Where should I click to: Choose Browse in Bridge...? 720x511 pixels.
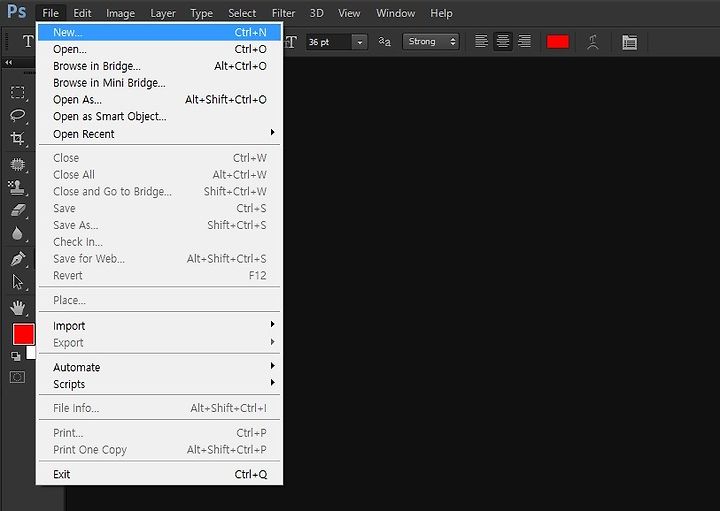[x=159, y=66]
